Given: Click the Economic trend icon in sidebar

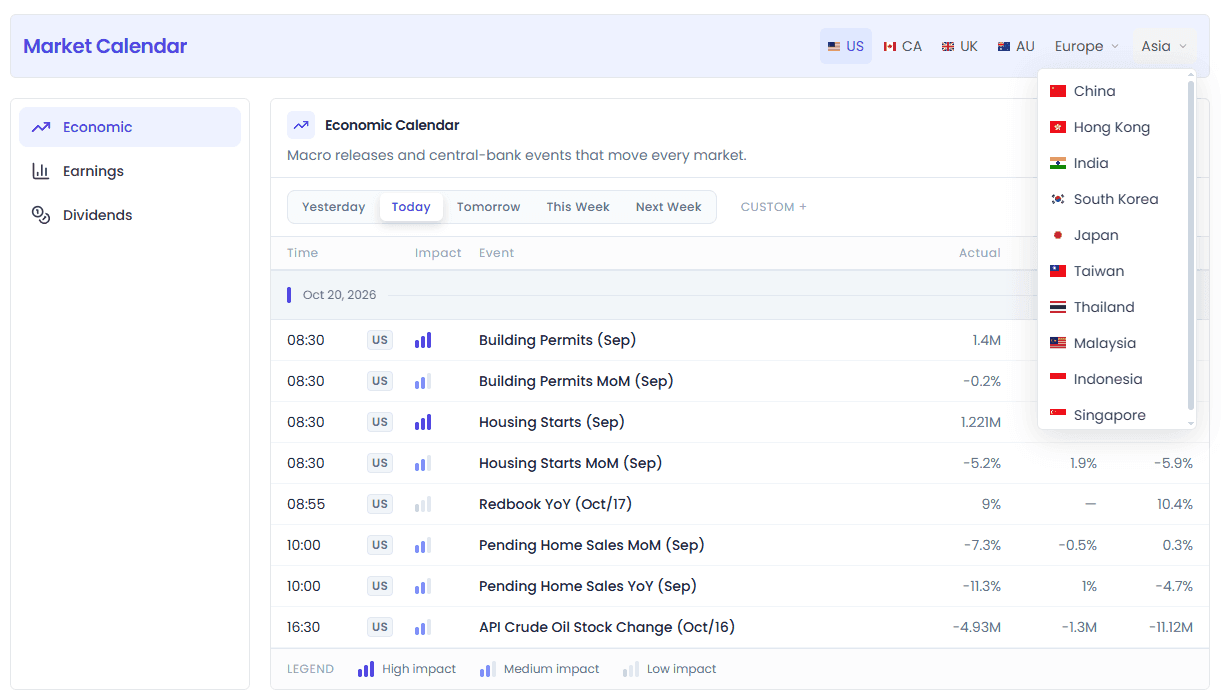Looking at the screenshot, I should (x=41, y=127).
